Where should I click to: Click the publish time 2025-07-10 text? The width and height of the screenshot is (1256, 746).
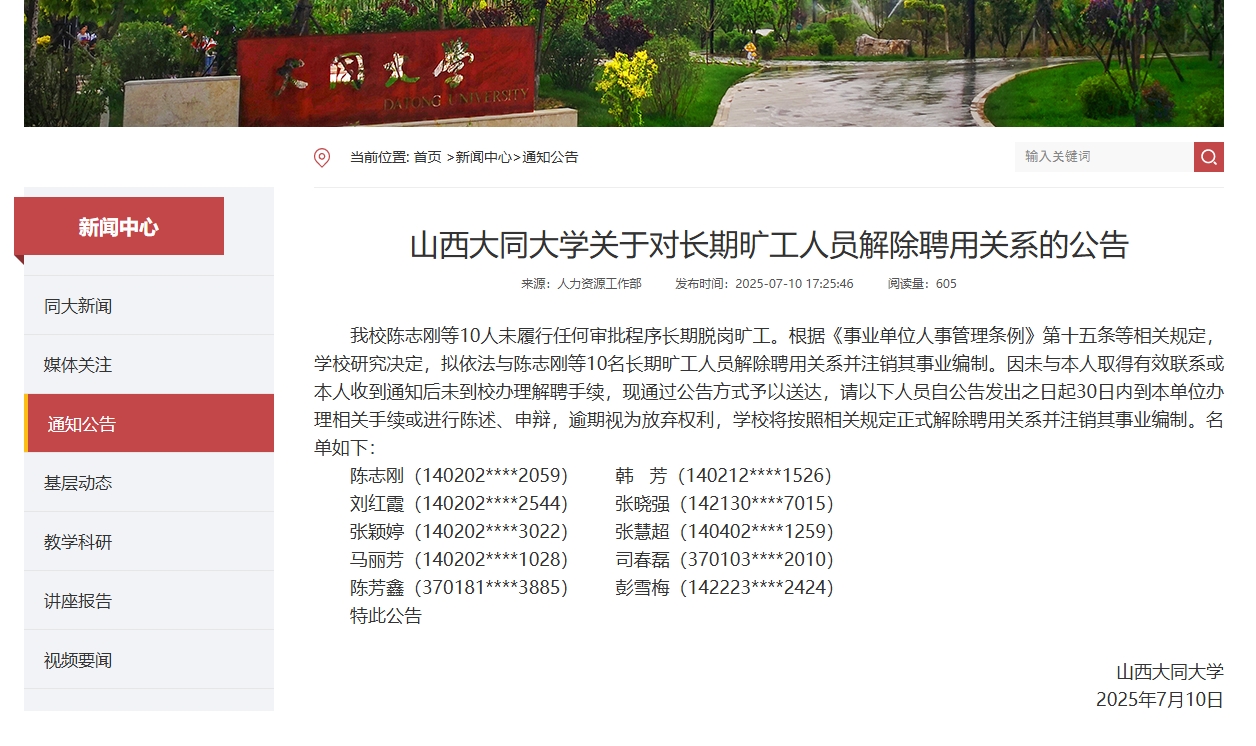click(x=764, y=284)
